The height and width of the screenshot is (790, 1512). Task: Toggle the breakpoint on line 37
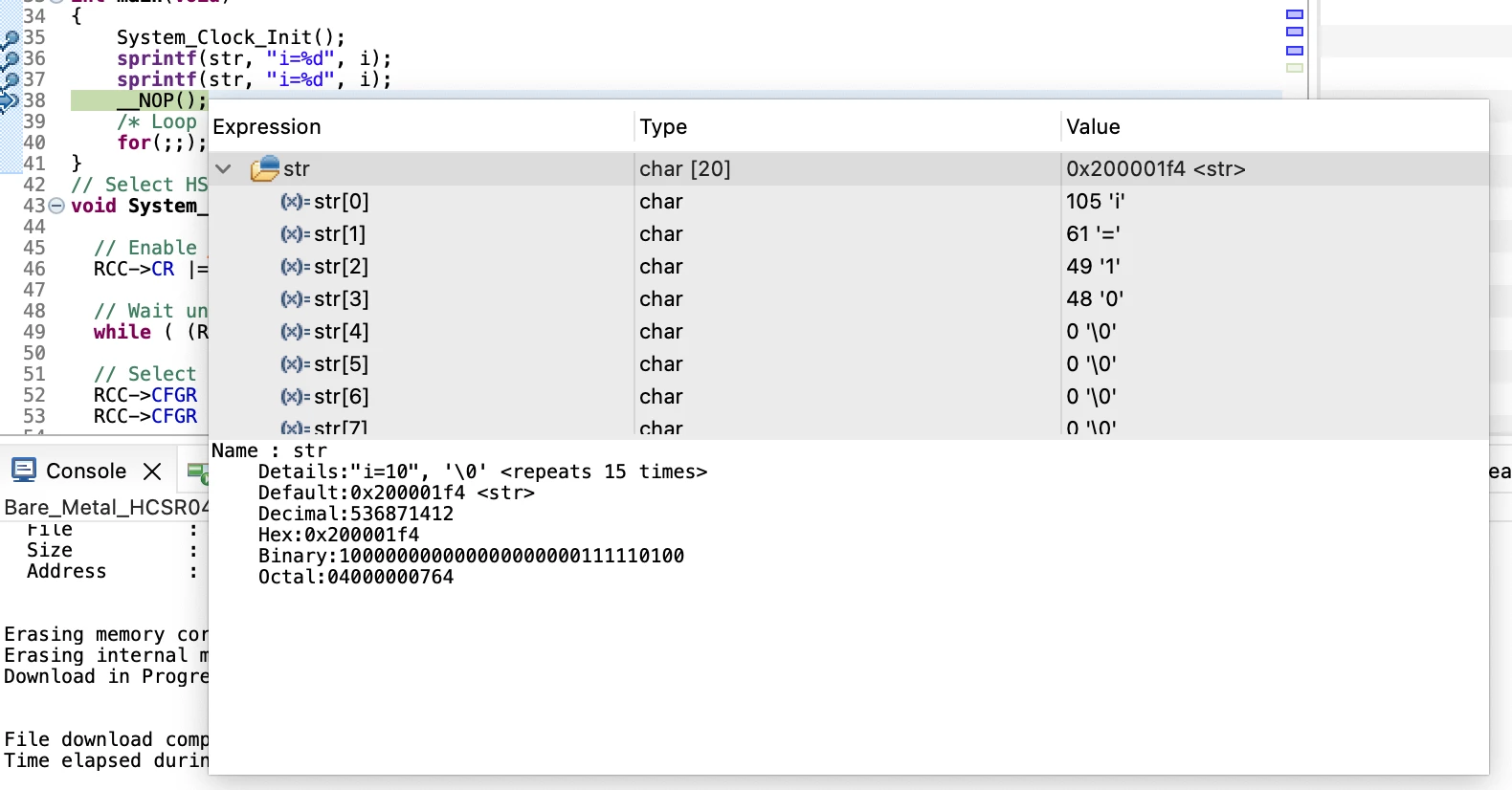11,80
